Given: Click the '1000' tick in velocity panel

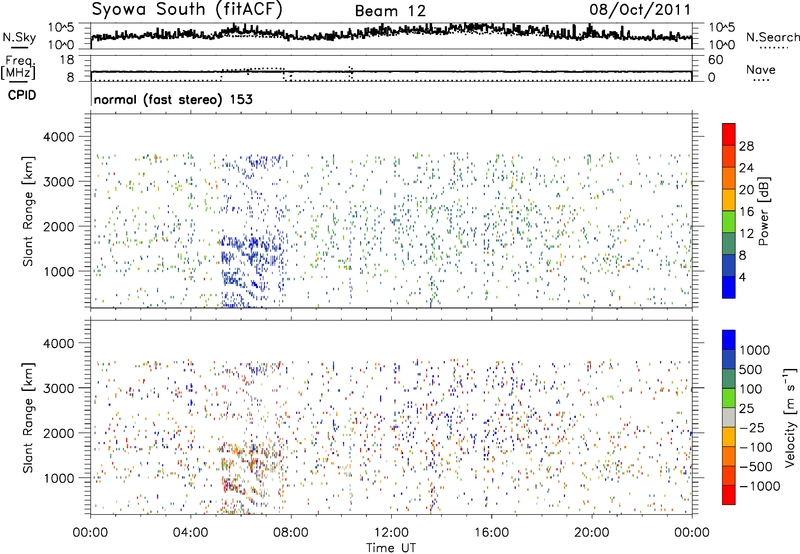Looking at the screenshot, I should pyautogui.click(x=59, y=478).
